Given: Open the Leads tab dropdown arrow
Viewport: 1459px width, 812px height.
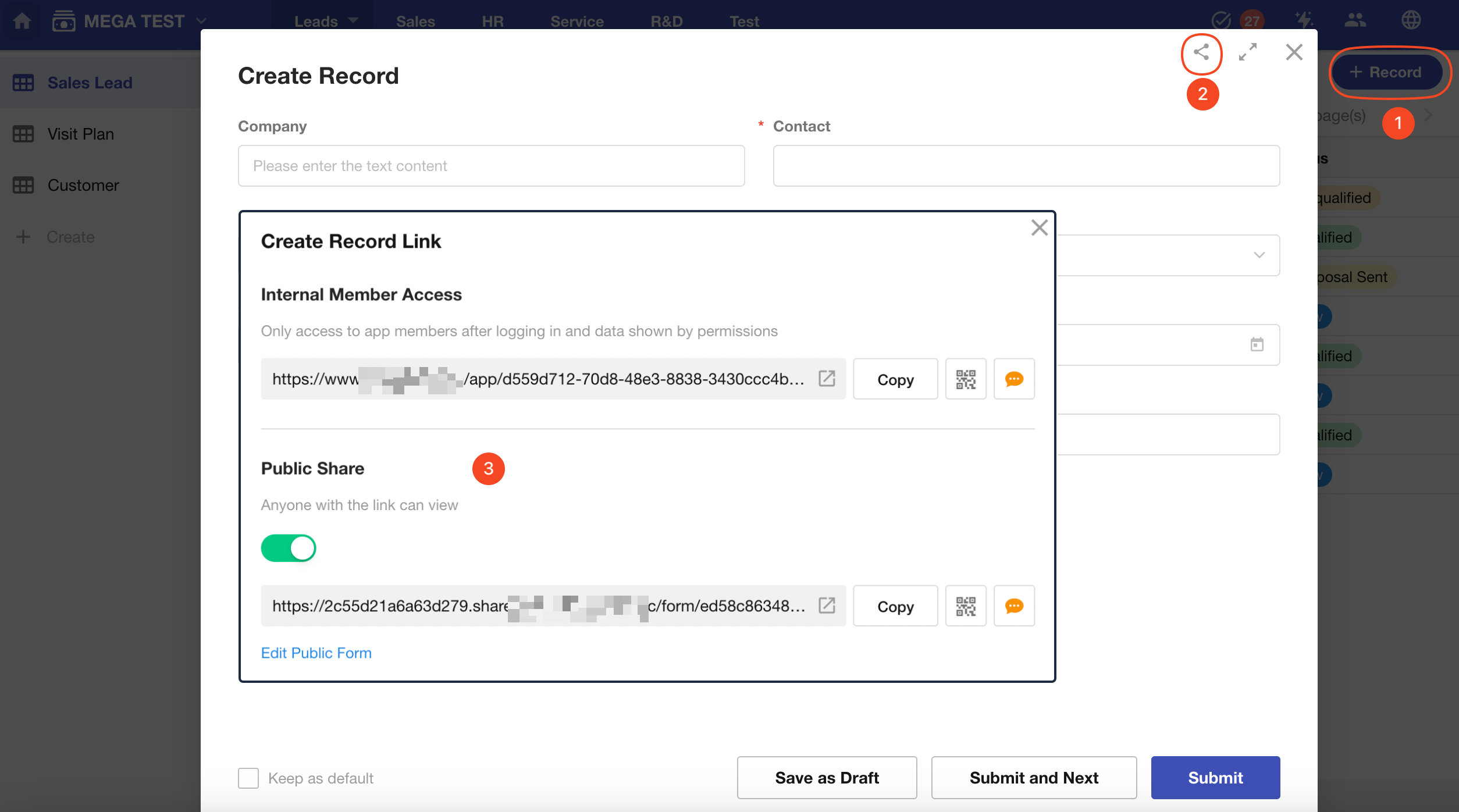Looking at the screenshot, I should point(353,20).
